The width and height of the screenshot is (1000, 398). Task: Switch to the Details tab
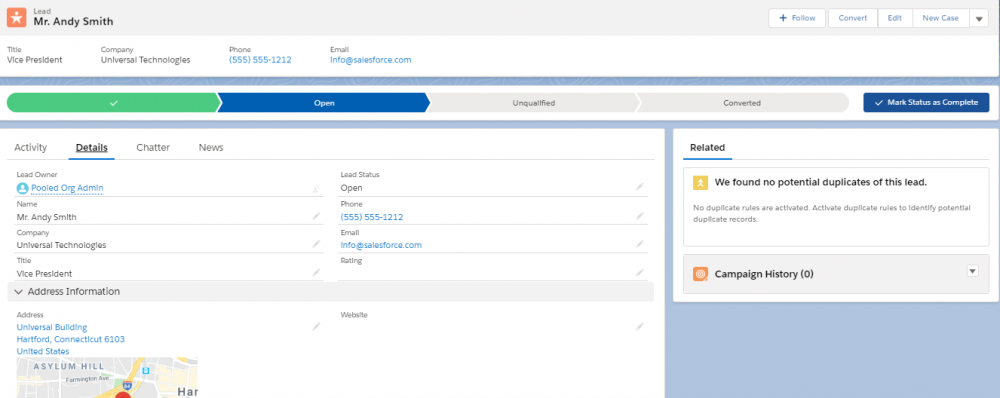pyautogui.click(x=91, y=147)
